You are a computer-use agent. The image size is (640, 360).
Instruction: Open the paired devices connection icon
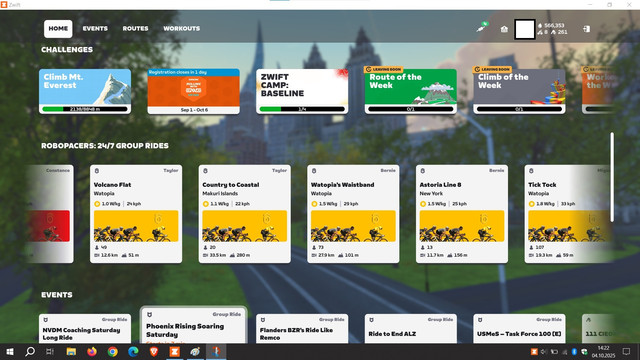[x=482, y=27]
